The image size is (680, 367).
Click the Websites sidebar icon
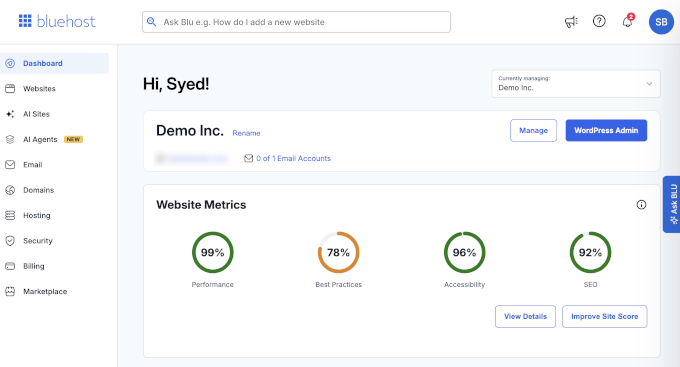click(10, 88)
